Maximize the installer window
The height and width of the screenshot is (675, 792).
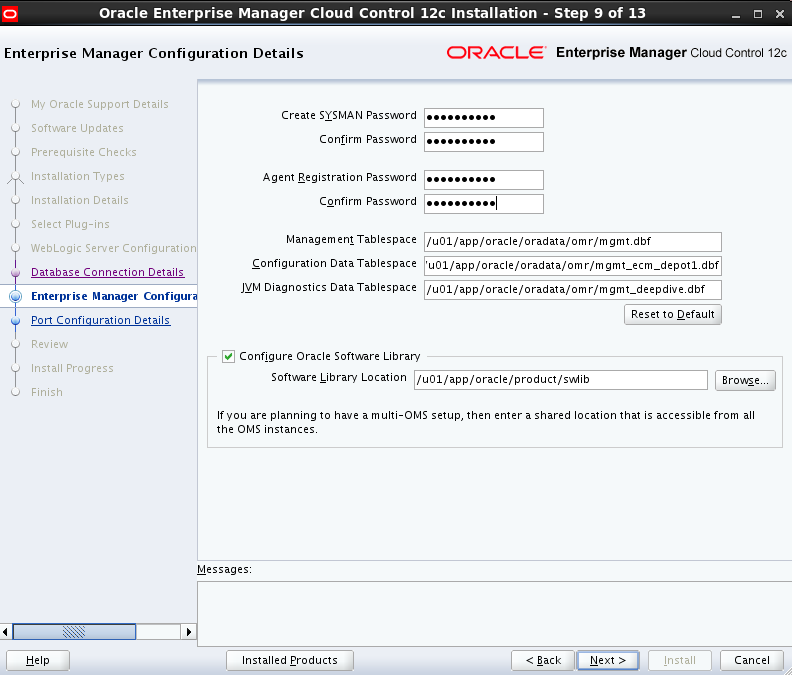758,14
